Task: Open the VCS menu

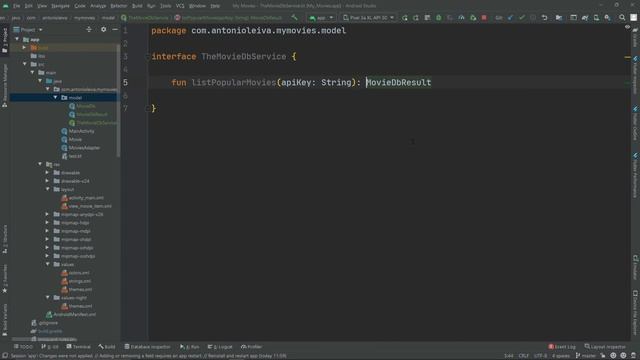Action: coord(180,6)
